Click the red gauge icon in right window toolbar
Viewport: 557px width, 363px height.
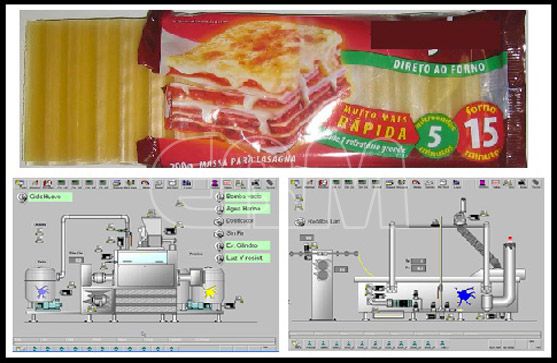[416, 184]
